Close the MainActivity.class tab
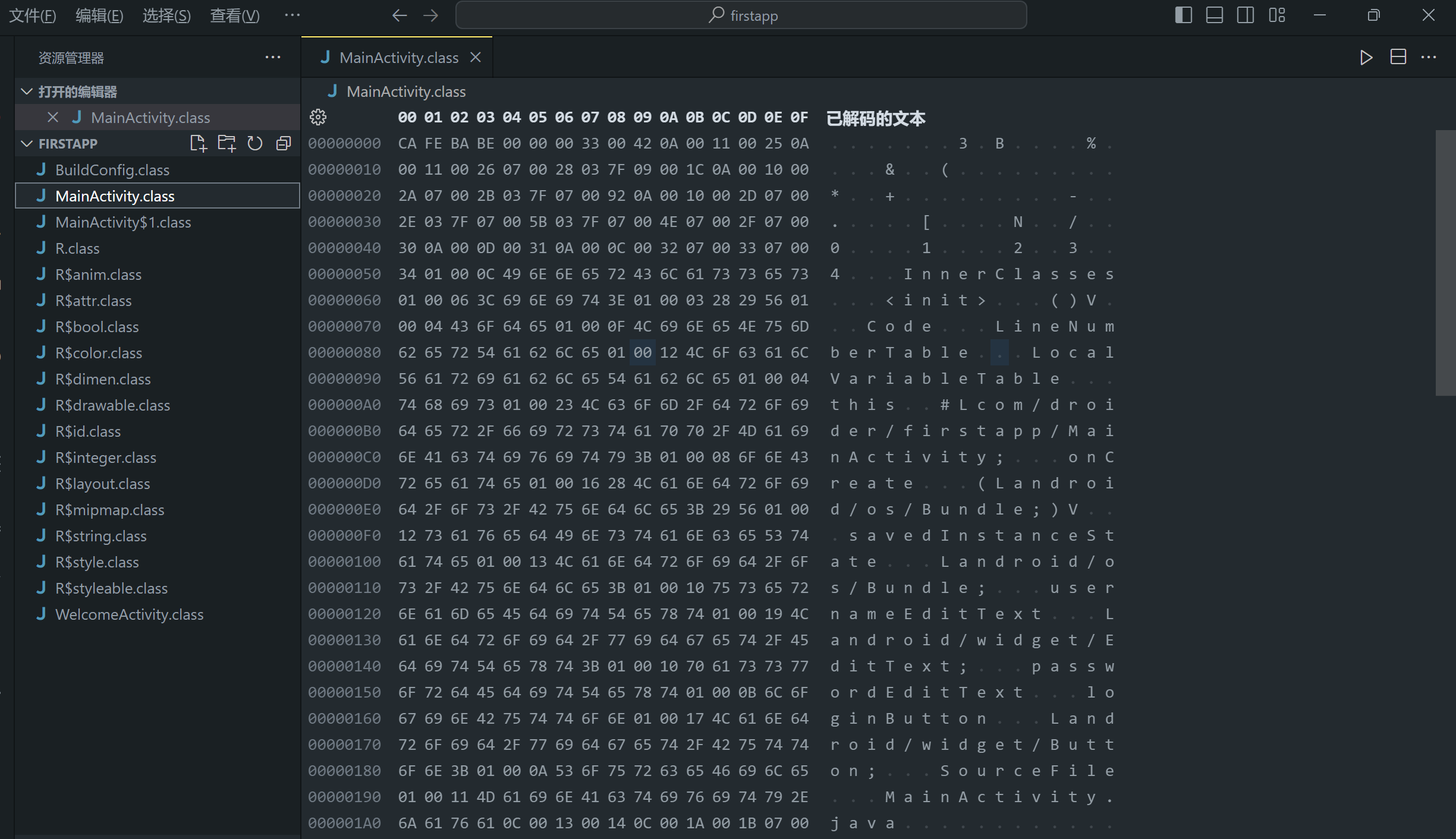 (476, 57)
